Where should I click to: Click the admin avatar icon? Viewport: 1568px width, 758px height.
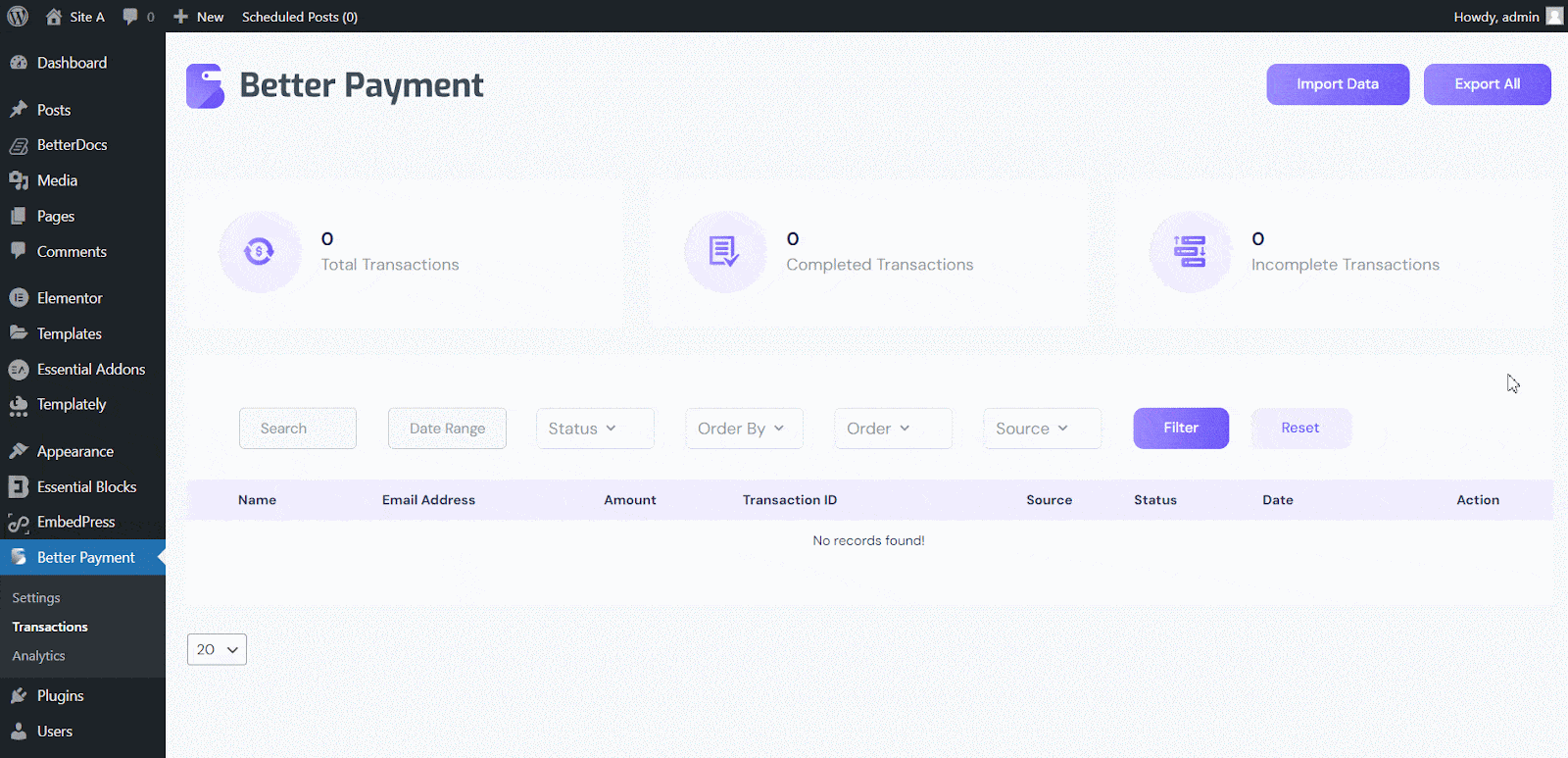[x=1554, y=17]
